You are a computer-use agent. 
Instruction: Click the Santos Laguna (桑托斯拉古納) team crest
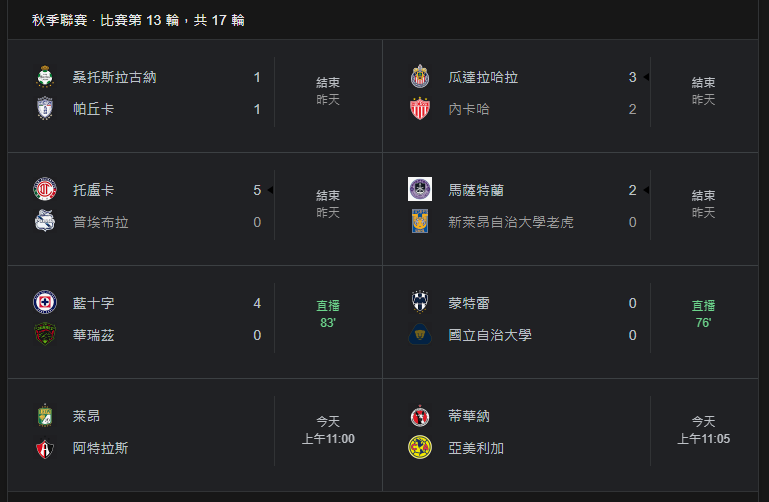tap(45, 76)
